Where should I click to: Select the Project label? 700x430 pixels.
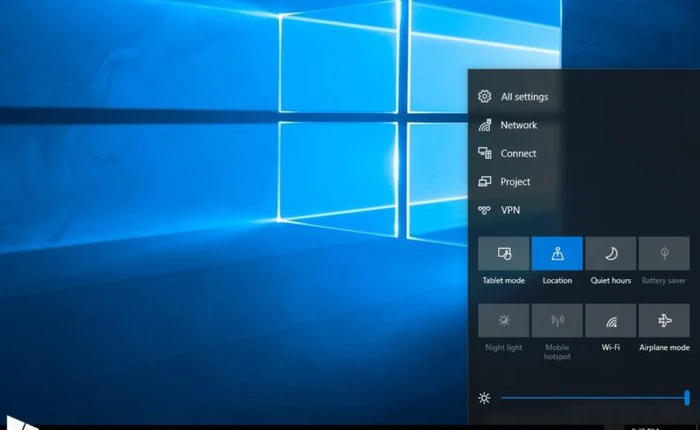click(x=515, y=182)
